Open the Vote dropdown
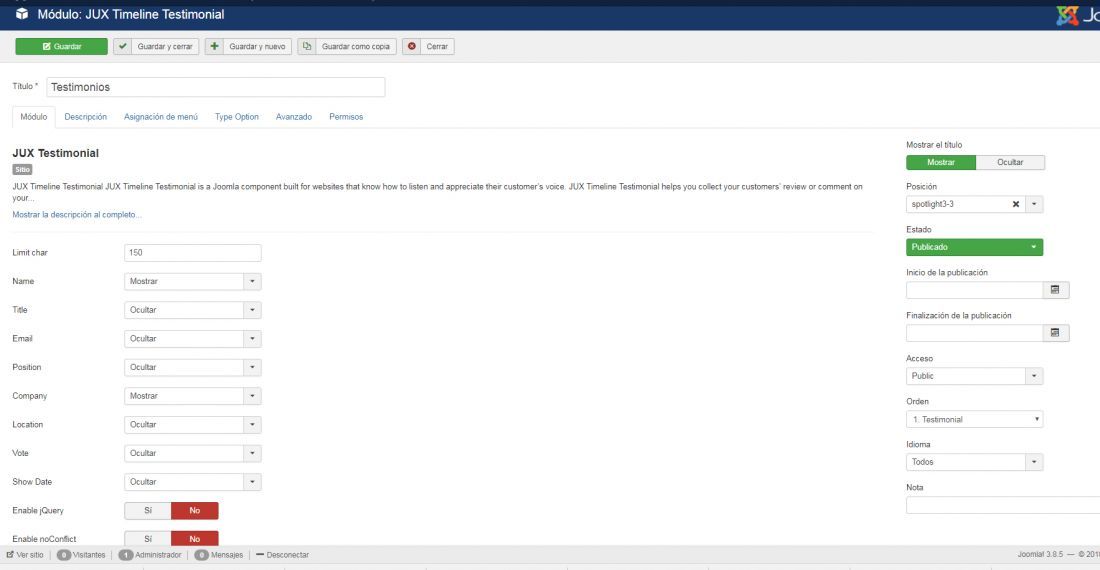 pyautogui.click(x=193, y=454)
